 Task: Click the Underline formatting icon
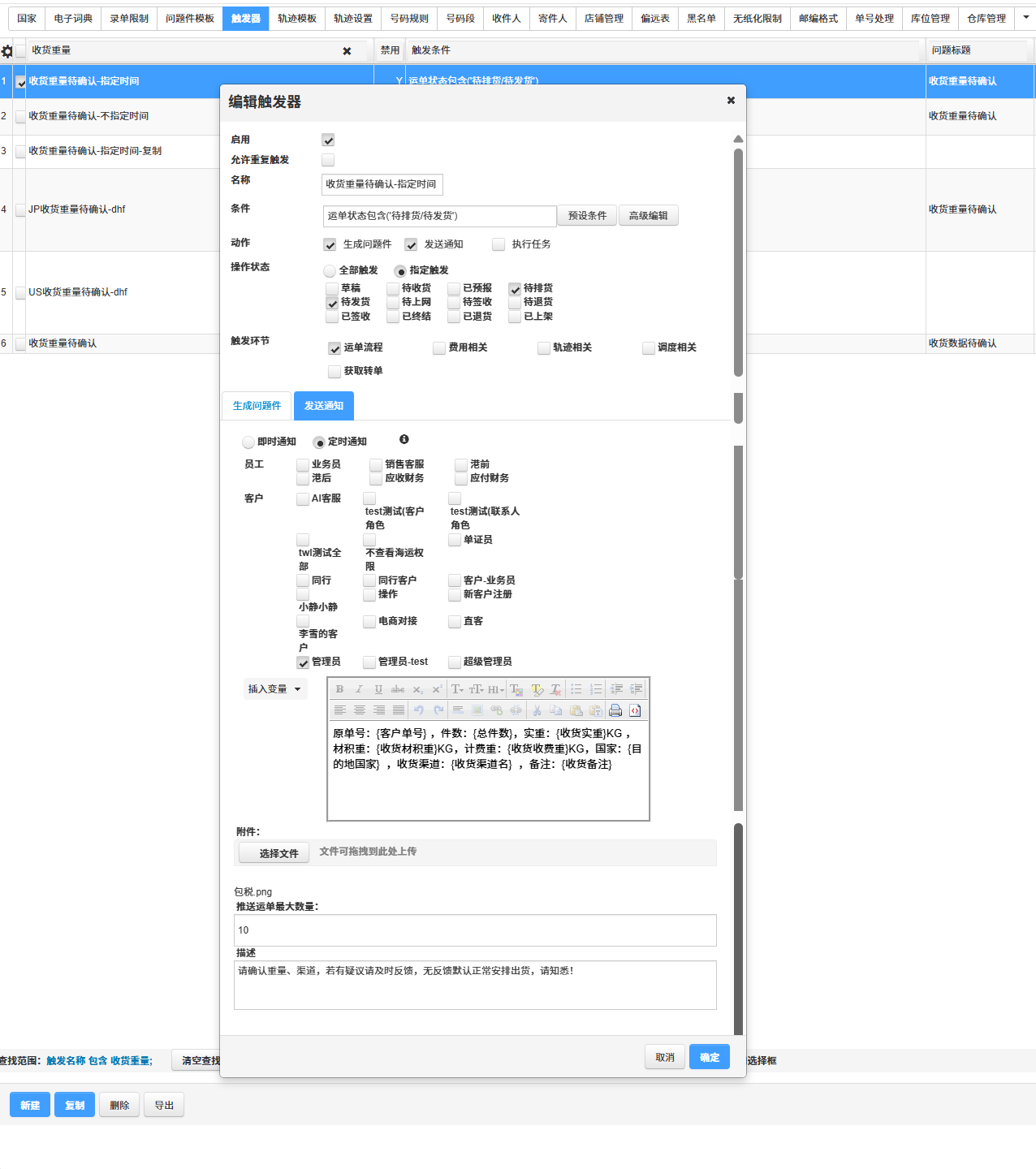click(378, 689)
